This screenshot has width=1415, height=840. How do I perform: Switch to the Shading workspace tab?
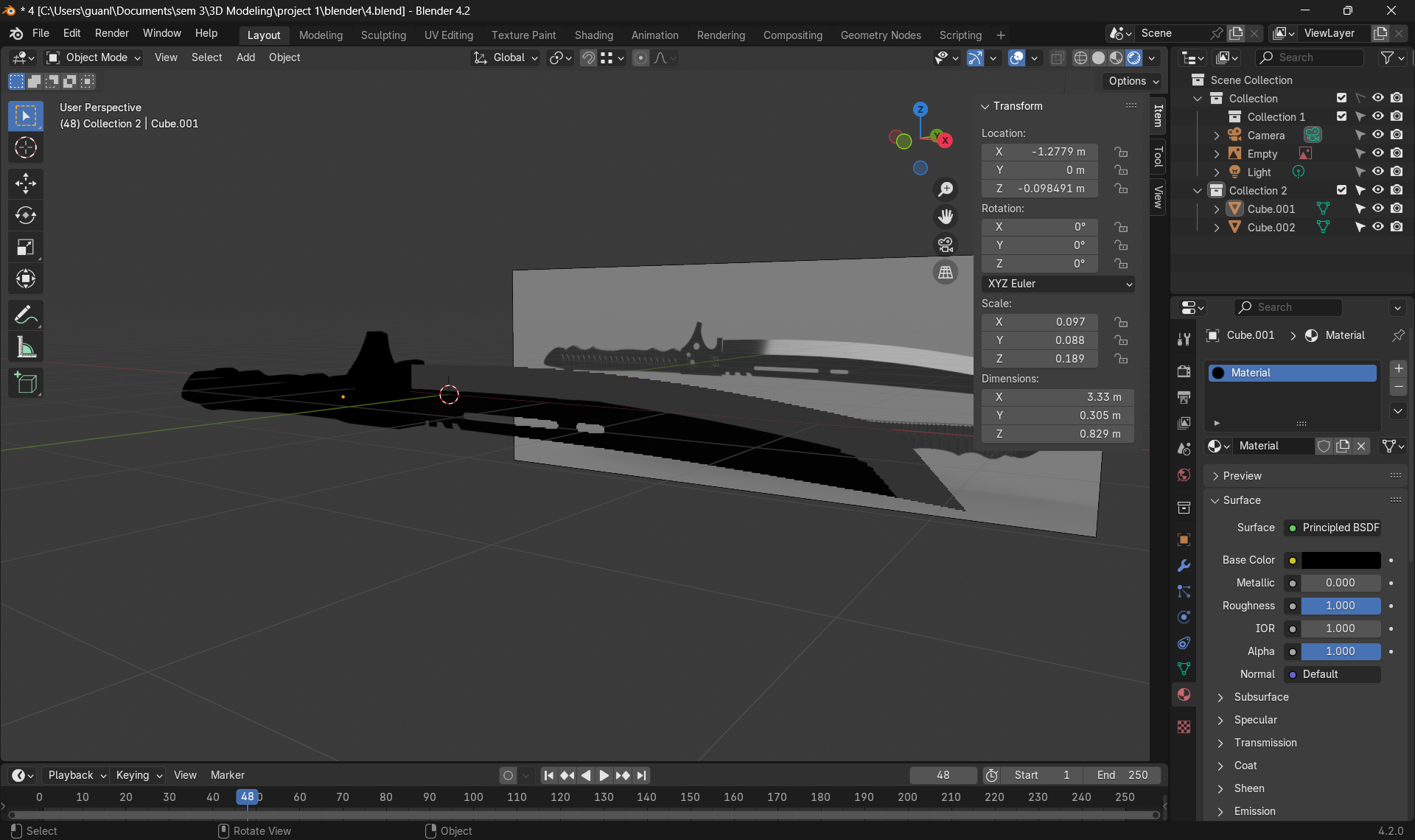(x=593, y=35)
